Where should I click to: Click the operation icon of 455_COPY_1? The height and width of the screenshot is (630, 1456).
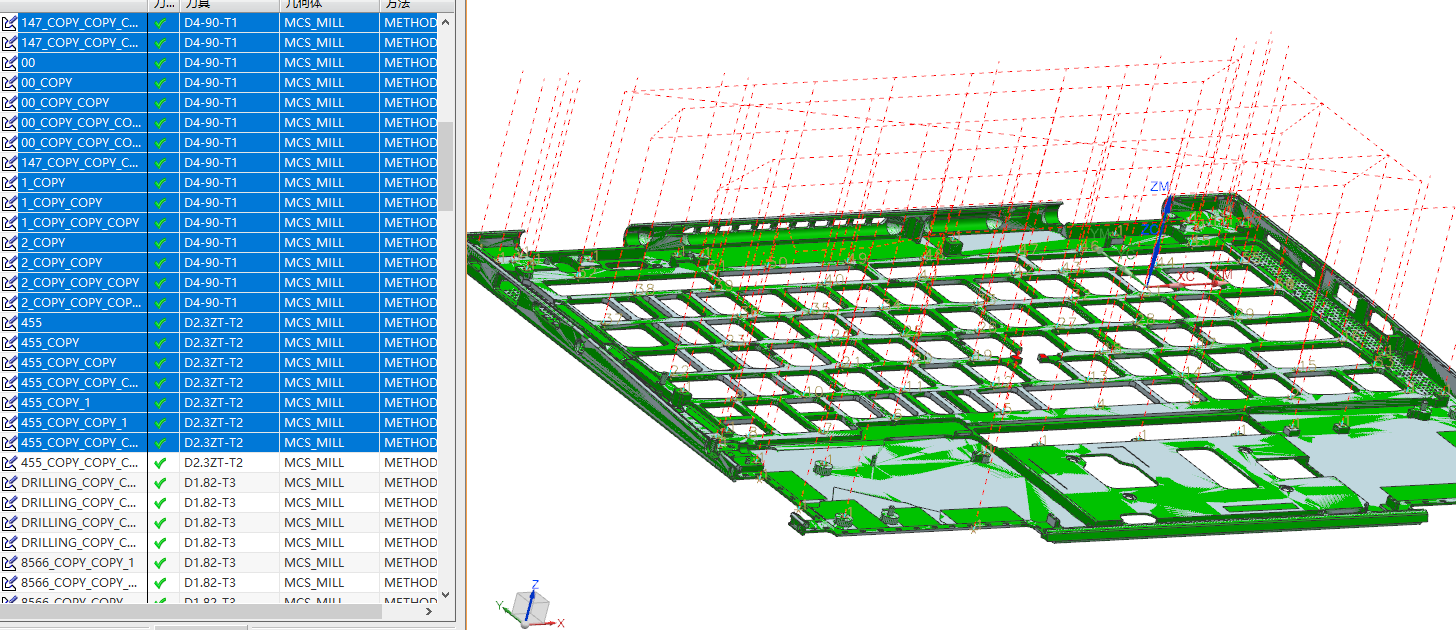pos(9,403)
